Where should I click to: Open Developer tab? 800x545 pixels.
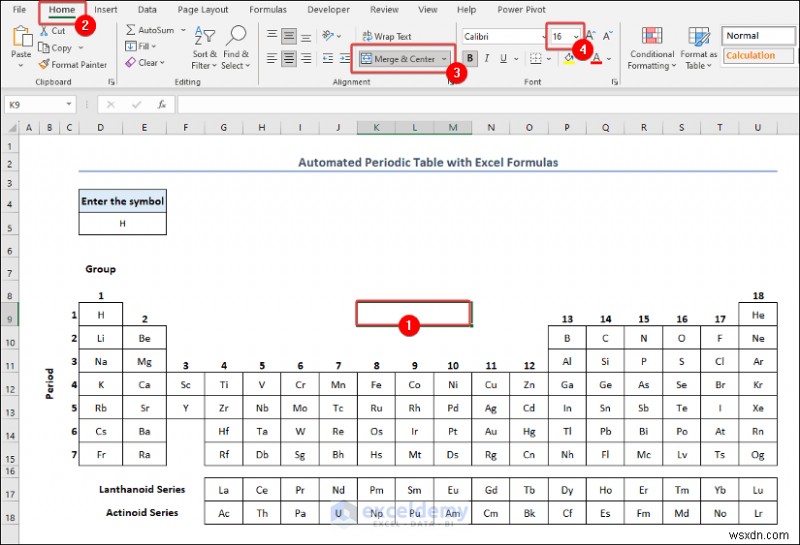(x=329, y=9)
